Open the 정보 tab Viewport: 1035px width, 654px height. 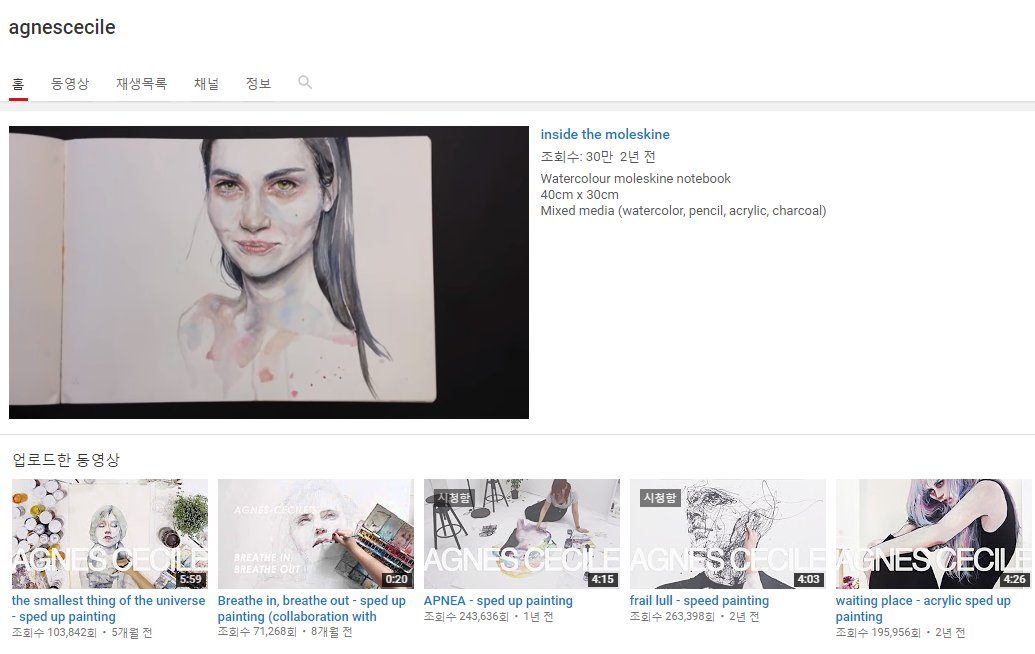point(258,84)
